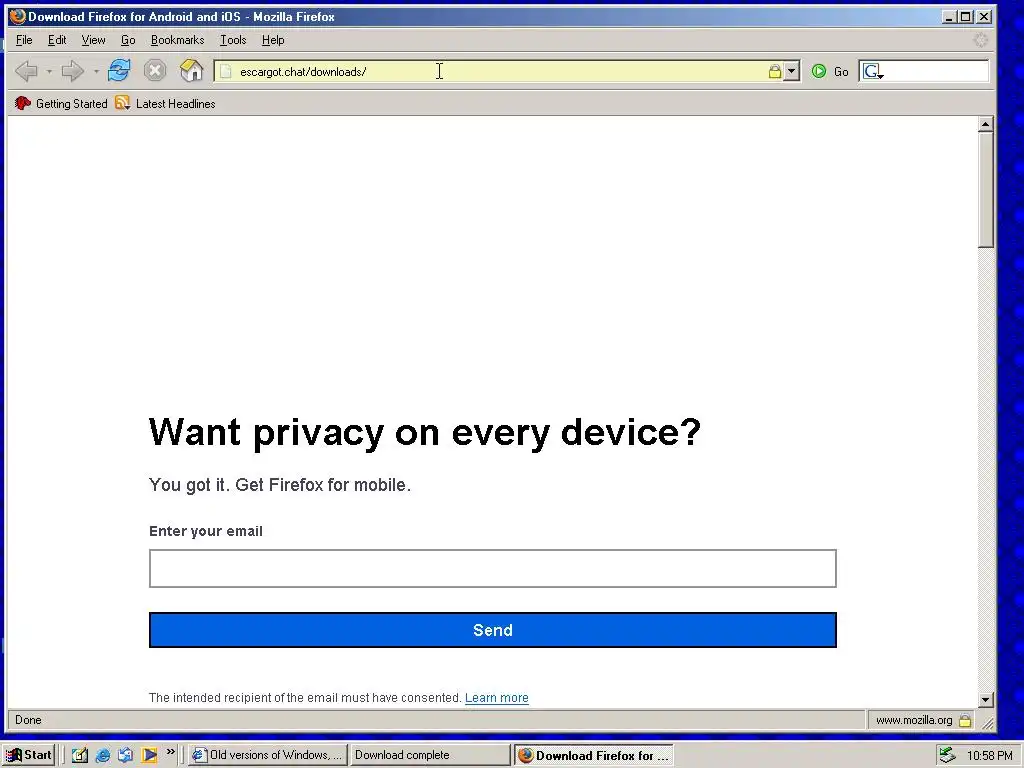
Task: Click the network tray icon
Action: 947,755
